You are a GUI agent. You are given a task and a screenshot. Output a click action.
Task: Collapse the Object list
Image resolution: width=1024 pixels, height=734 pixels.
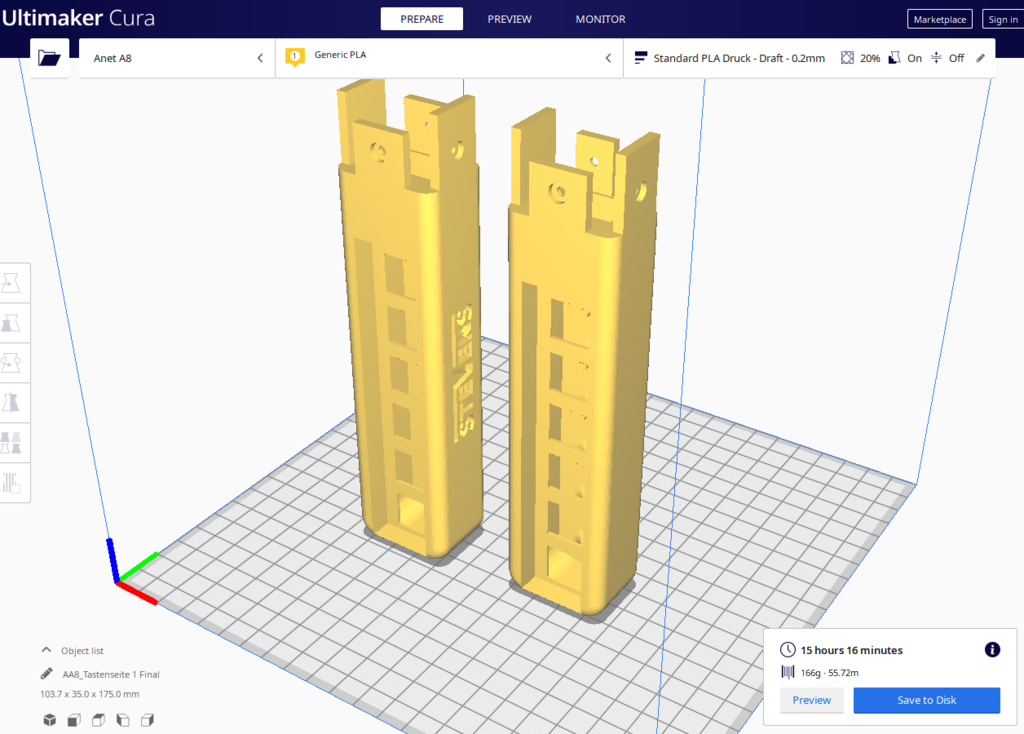pos(47,650)
